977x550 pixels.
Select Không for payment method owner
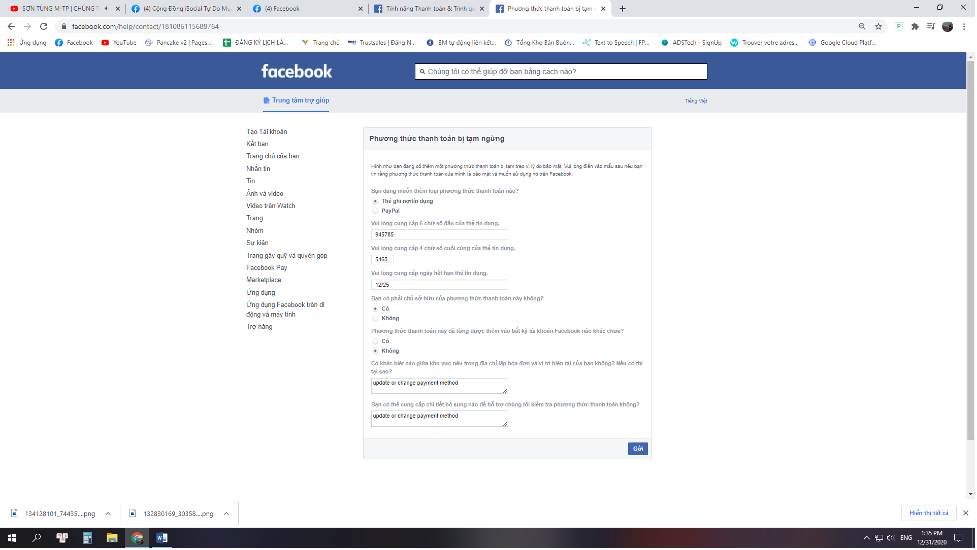tap(375, 318)
